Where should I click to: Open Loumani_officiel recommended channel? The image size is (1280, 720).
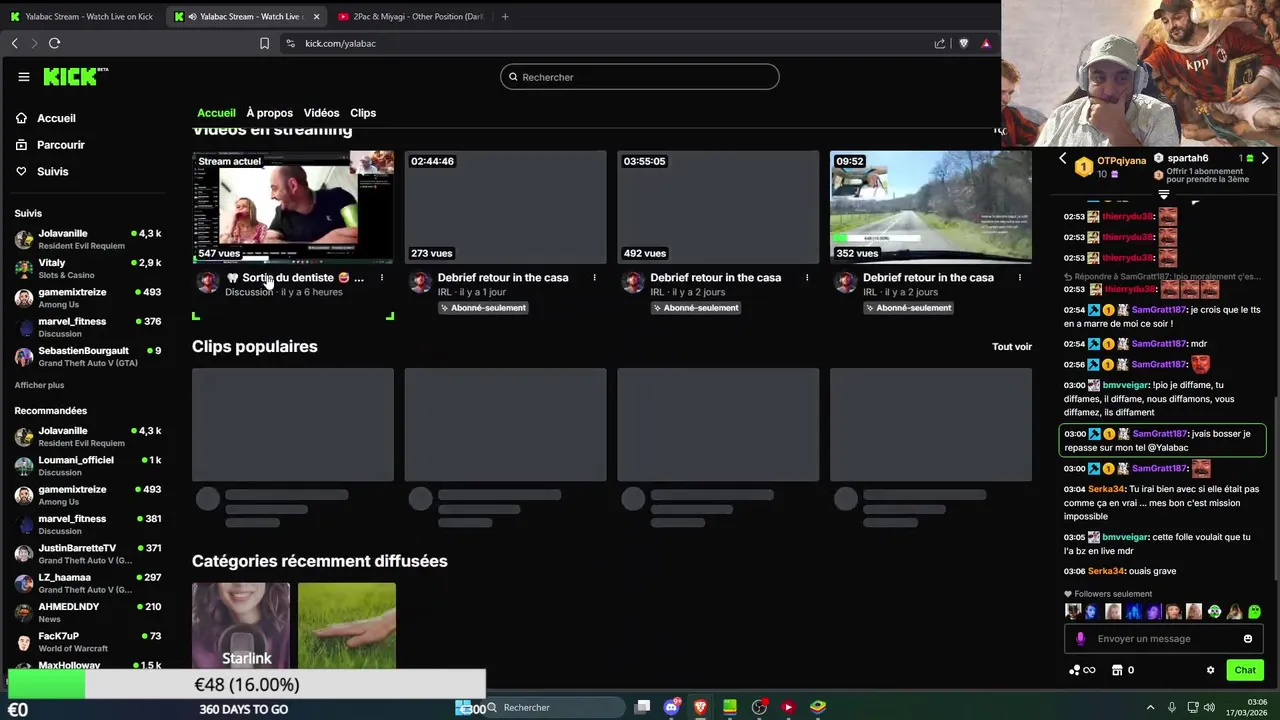(x=88, y=465)
